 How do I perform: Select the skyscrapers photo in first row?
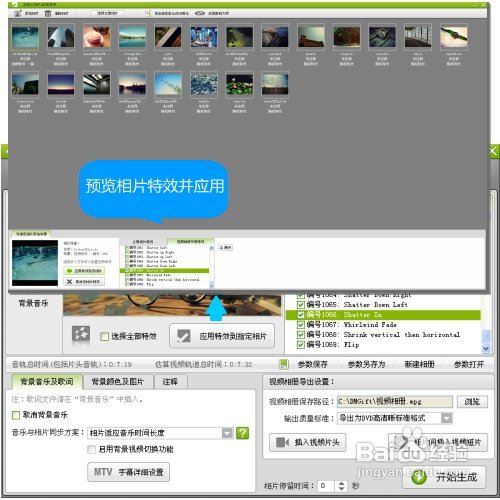tap(61, 37)
